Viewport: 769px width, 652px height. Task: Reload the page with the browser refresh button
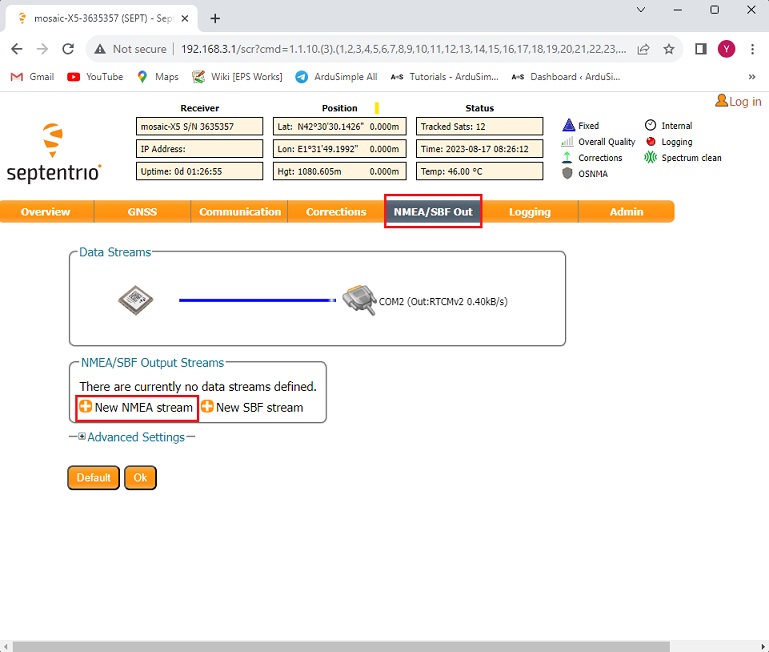(x=68, y=49)
